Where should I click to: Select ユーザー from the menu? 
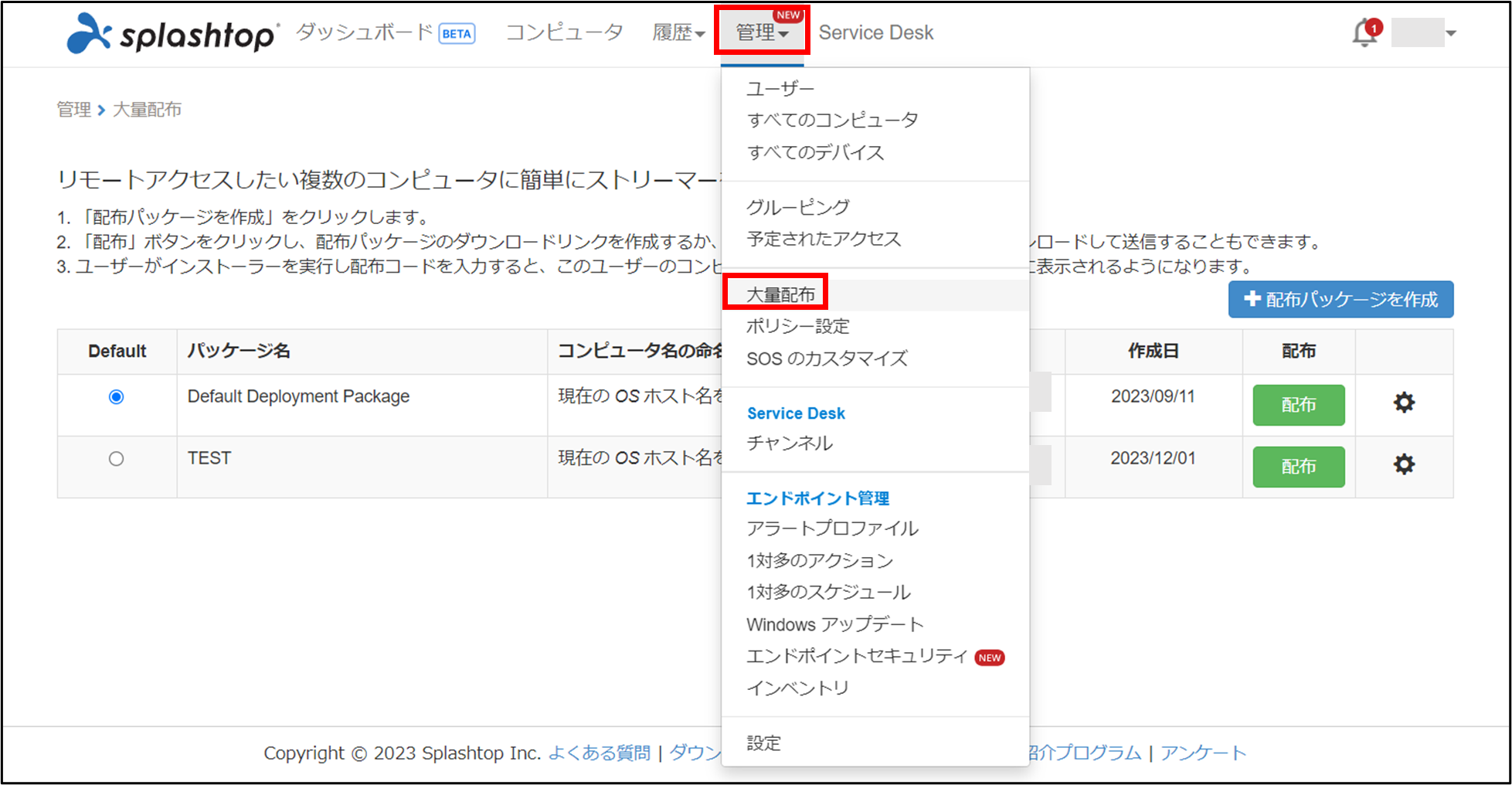tap(780, 89)
